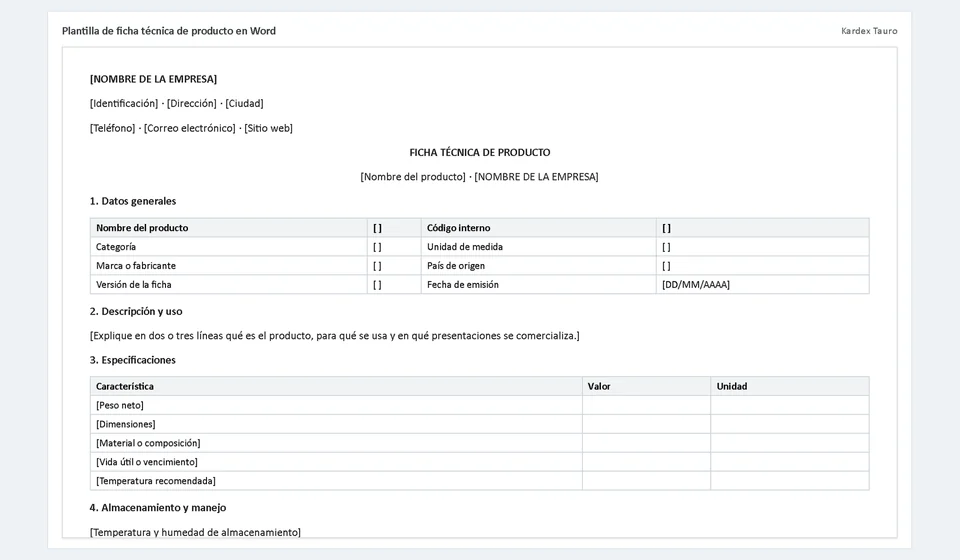Click the '3. Especificaciones' heading
The image size is (960, 560).
tap(132, 360)
